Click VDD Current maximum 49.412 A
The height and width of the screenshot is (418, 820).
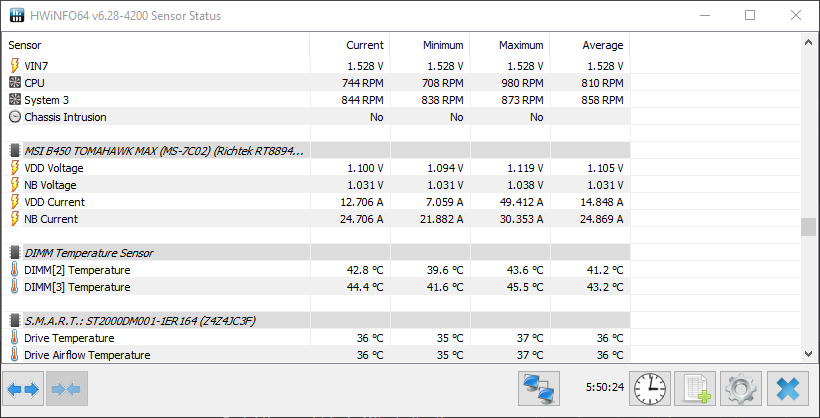click(519, 202)
